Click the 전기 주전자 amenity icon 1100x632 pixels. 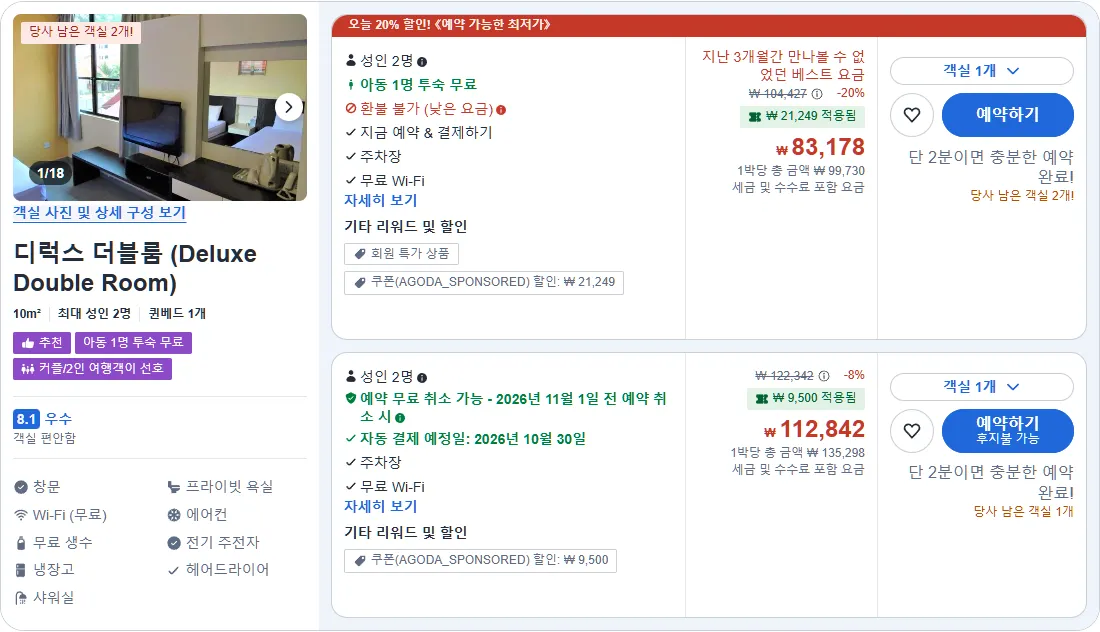pyautogui.click(x=174, y=543)
